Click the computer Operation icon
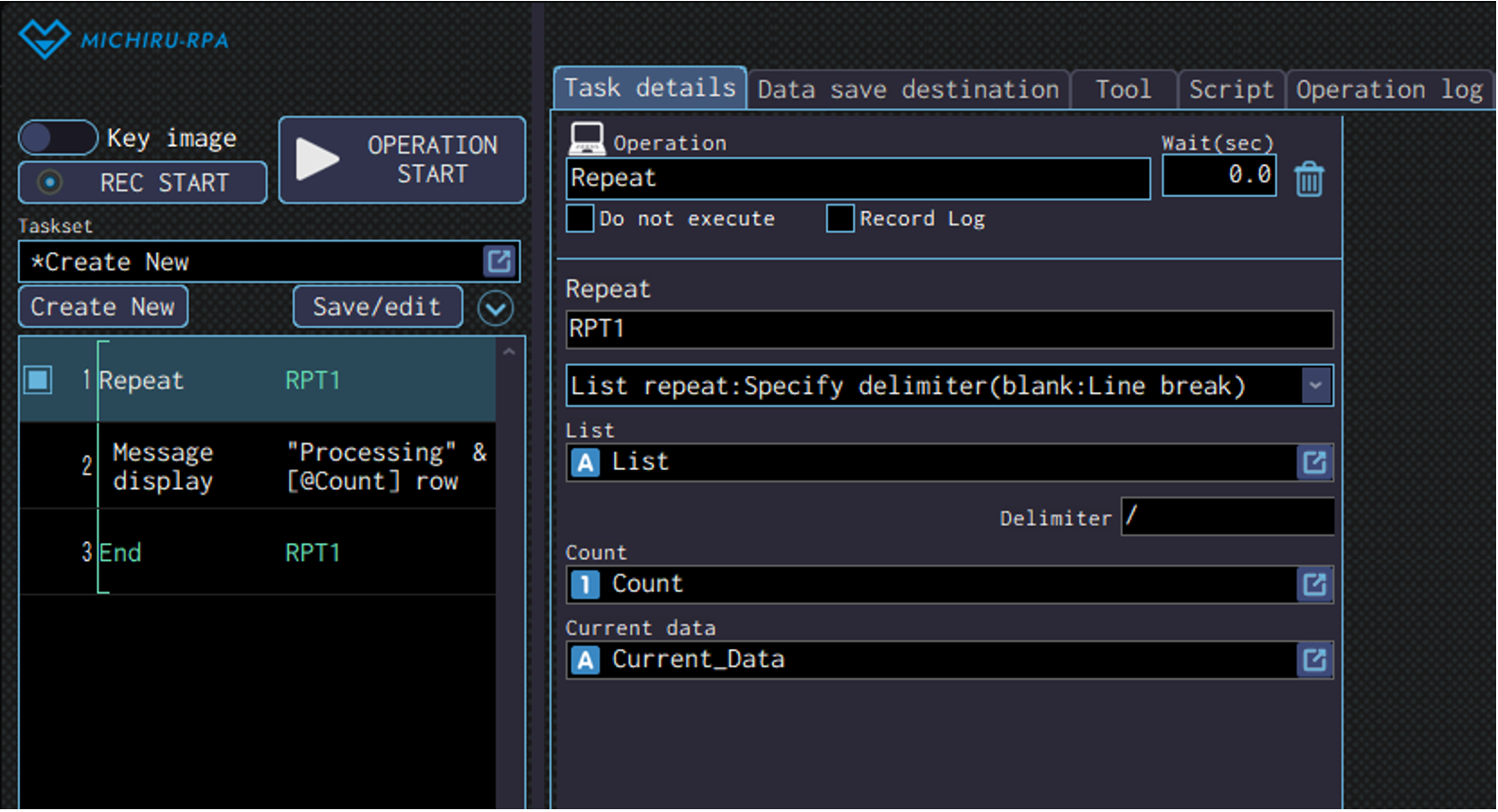Image resolution: width=1498 pixels, height=812 pixels. click(587, 139)
